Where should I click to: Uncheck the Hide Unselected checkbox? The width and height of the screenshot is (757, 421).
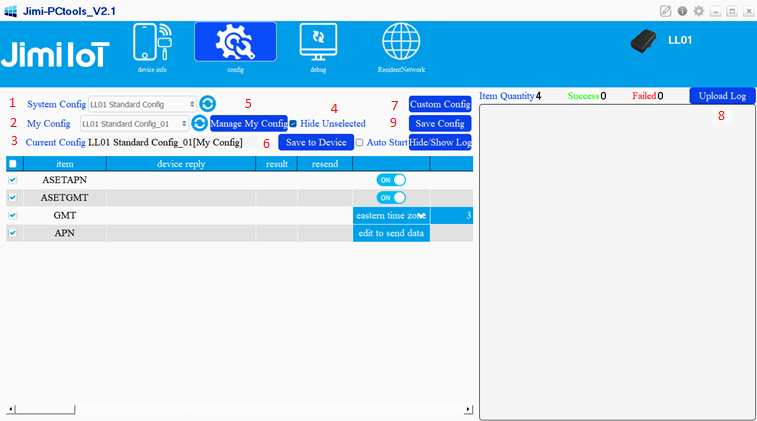coord(293,123)
